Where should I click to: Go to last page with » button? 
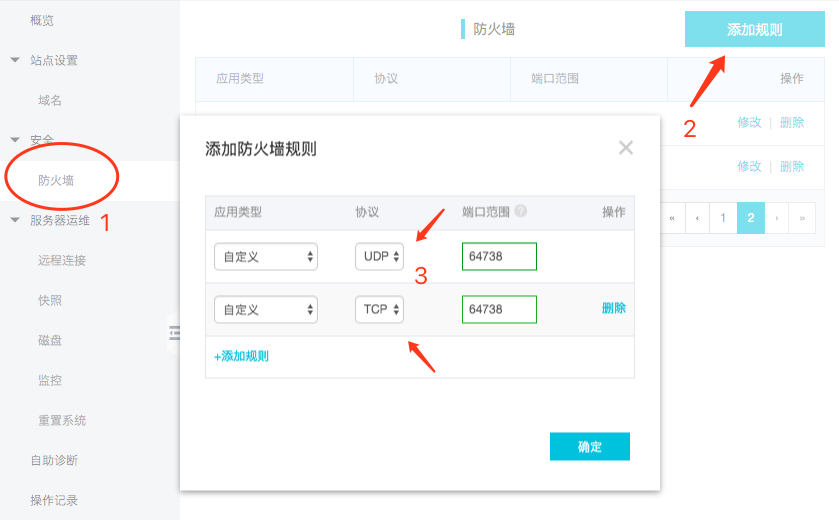(802, 218)
